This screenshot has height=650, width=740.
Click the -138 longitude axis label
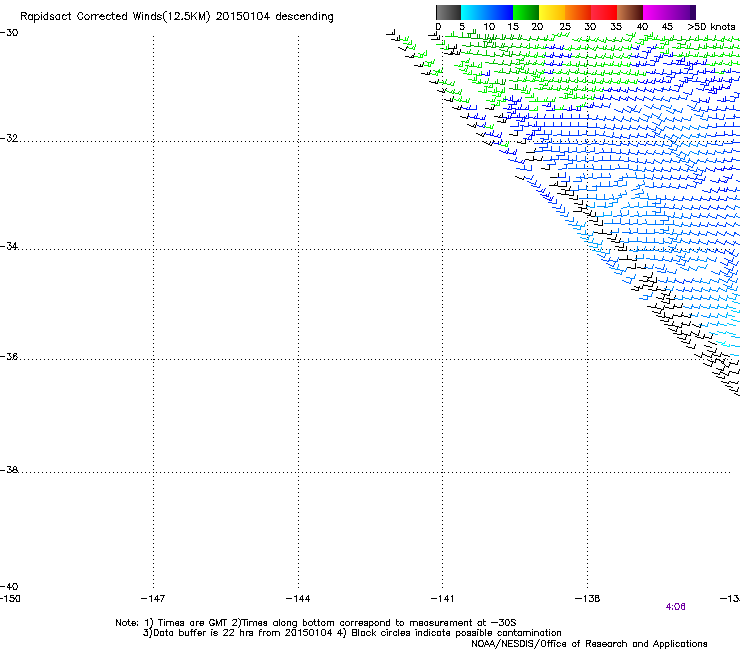587,599
